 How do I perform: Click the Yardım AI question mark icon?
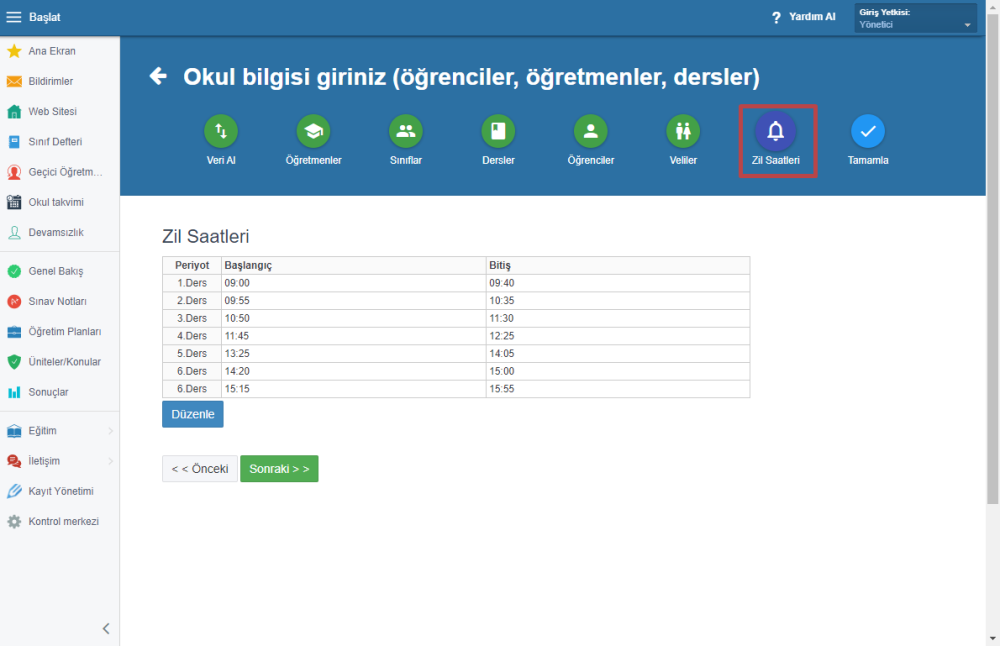pyautogui.click(x=776, y=17)
